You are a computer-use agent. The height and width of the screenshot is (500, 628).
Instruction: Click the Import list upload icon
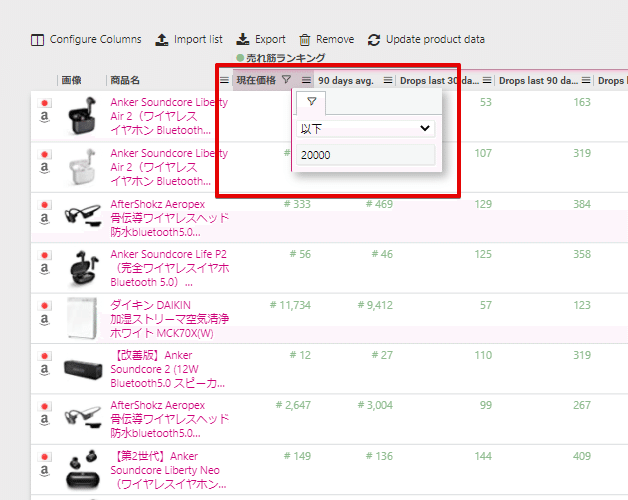point(162,40)
